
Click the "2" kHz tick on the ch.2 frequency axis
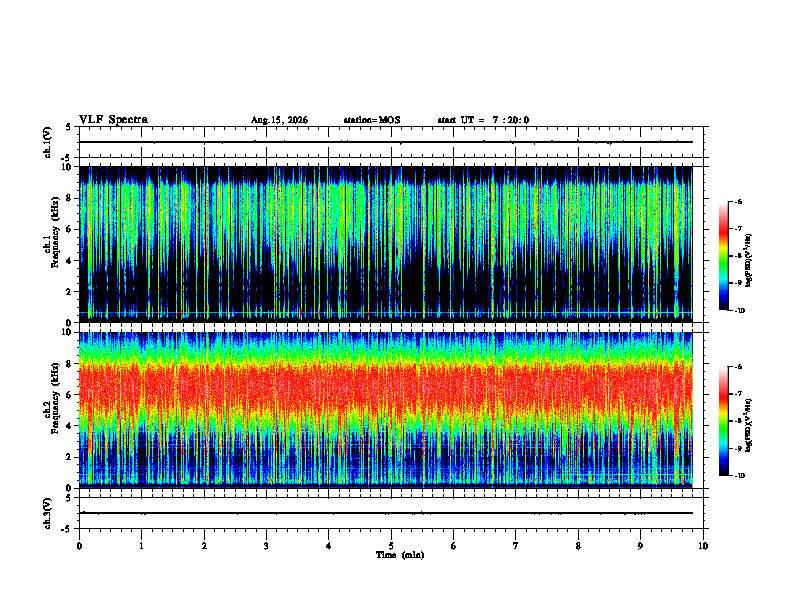coord(69,457)
